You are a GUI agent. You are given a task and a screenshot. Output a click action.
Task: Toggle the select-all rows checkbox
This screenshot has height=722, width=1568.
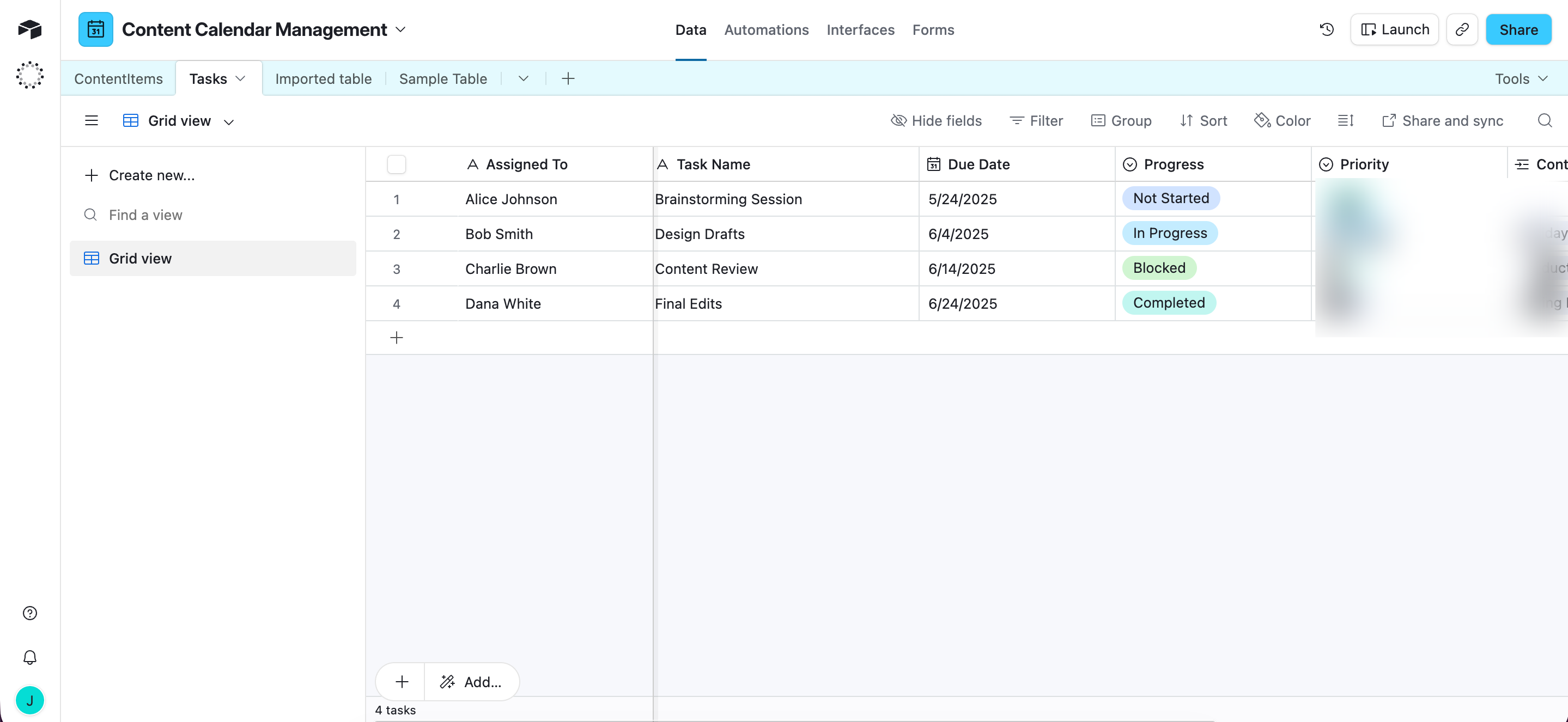(396, 164)
